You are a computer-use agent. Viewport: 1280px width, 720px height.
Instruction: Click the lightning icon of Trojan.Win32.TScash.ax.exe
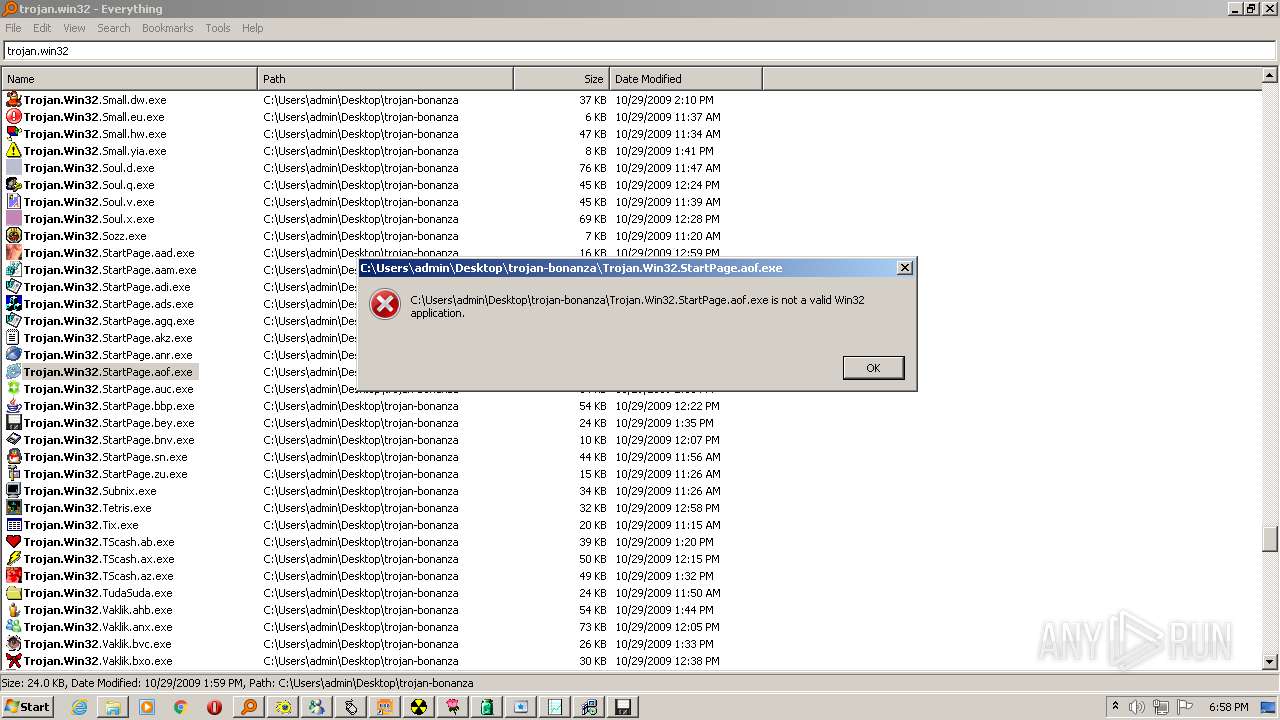pos(14,559)
